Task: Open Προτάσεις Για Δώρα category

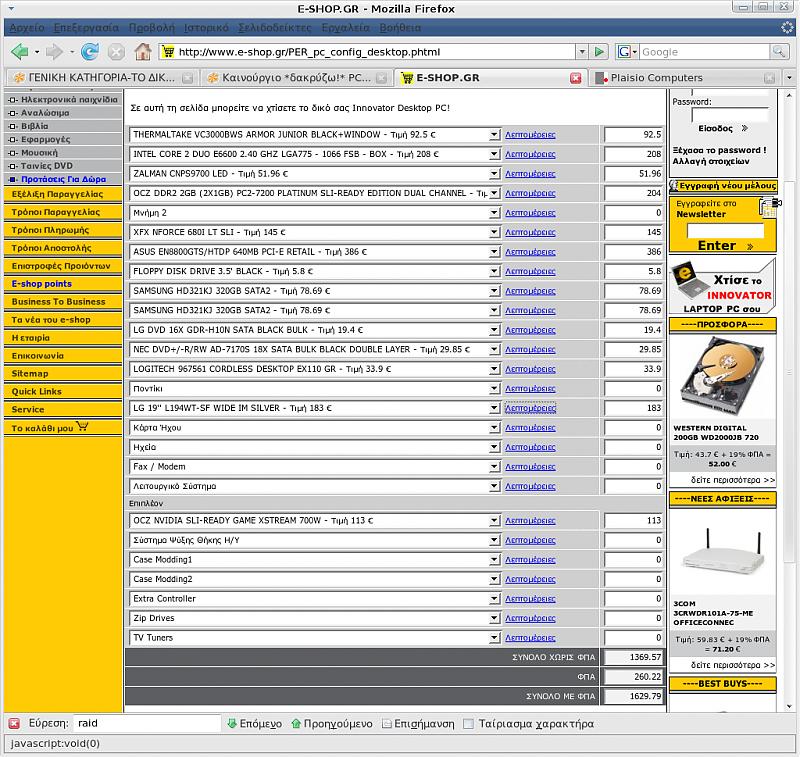Action: pos(63,179)
